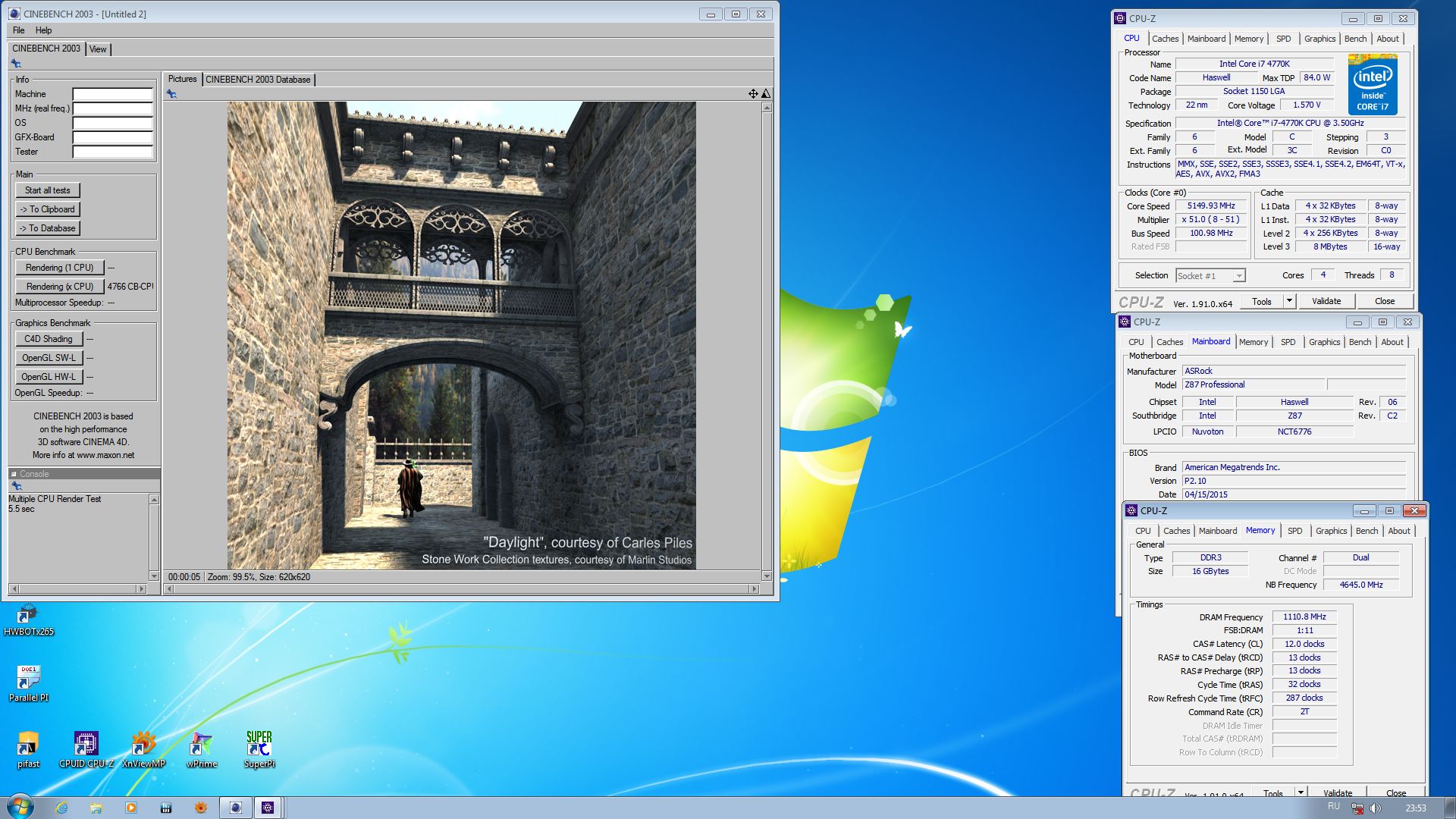This screenshot has height=819, width=1456.
Task: Click Close button in the top CPU-Z window
Action: [x=1385, y=301]
